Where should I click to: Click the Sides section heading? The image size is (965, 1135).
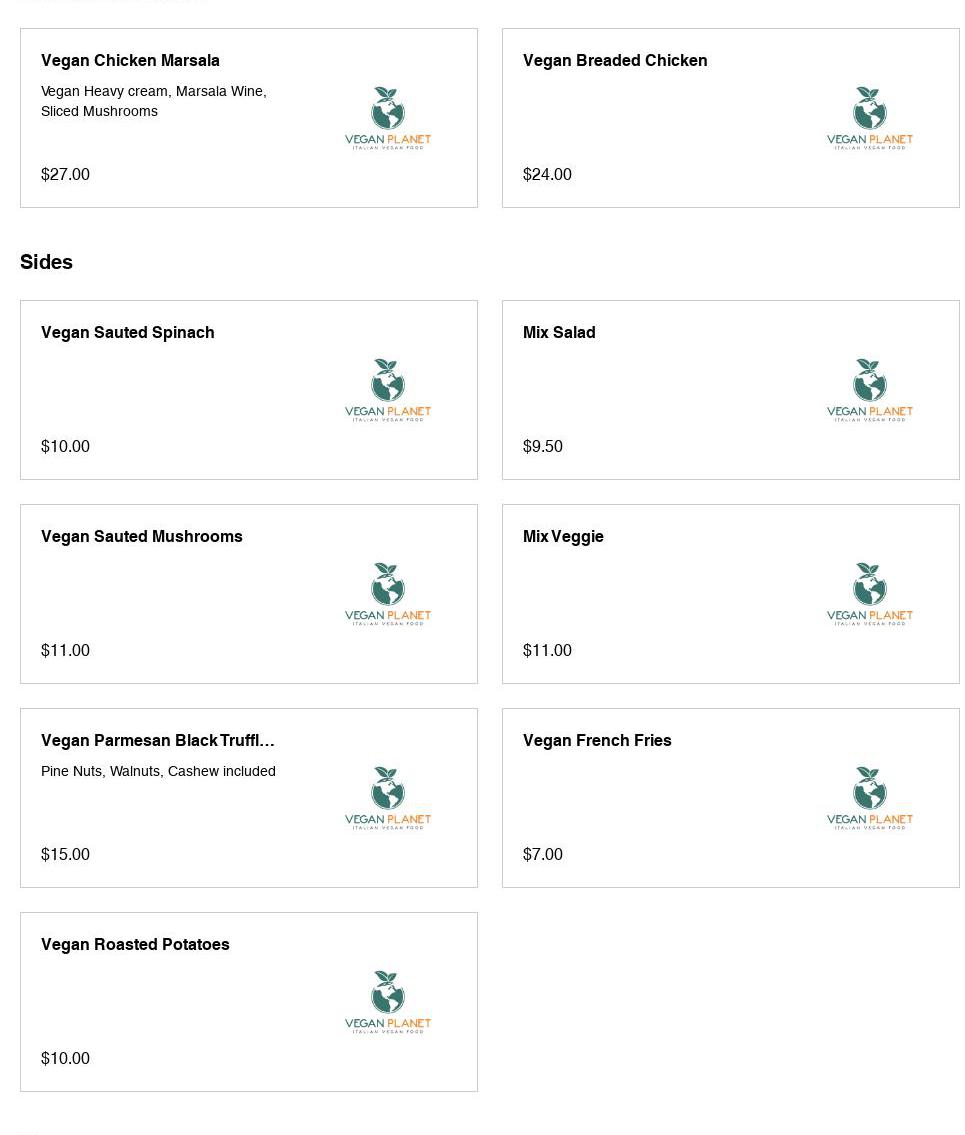46,262
